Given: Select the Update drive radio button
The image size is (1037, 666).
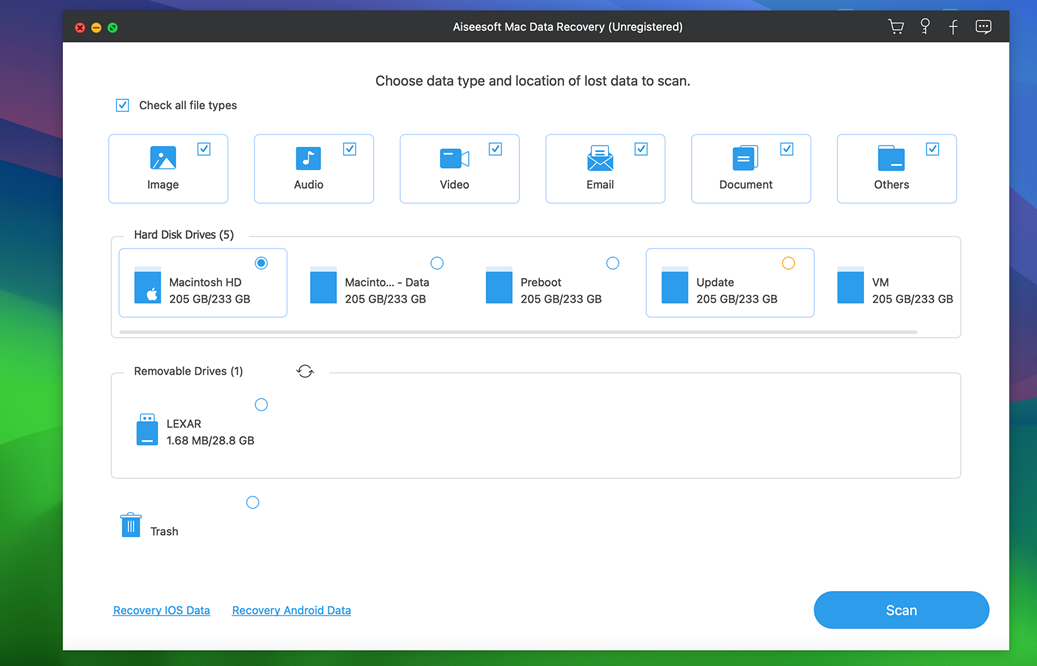Looking at the screenshot, I should (x=788, y=263).
